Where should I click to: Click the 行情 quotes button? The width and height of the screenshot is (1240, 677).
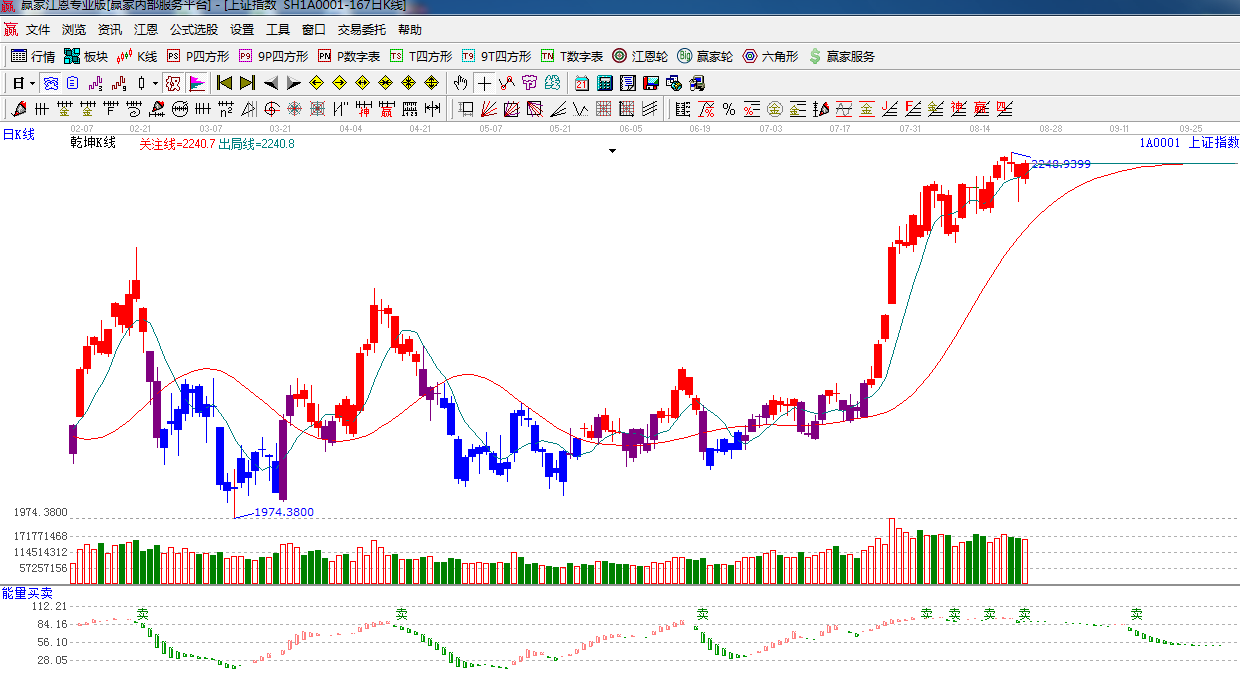coord(33,57)
